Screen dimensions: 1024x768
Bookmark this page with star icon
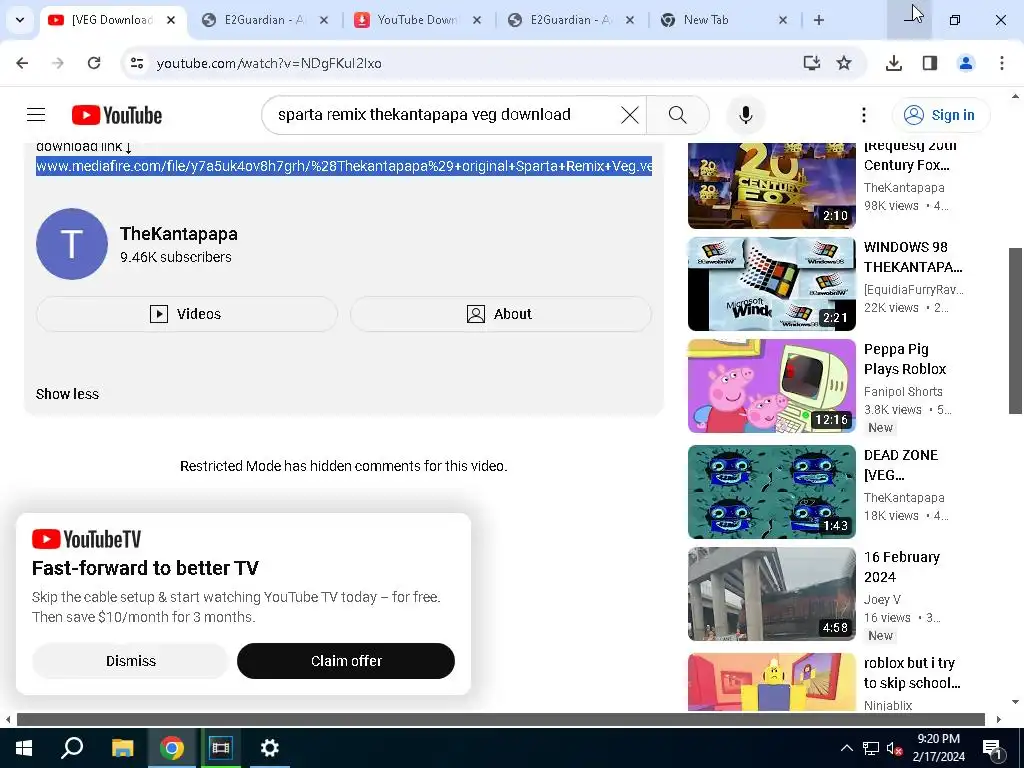click(844, 63)
